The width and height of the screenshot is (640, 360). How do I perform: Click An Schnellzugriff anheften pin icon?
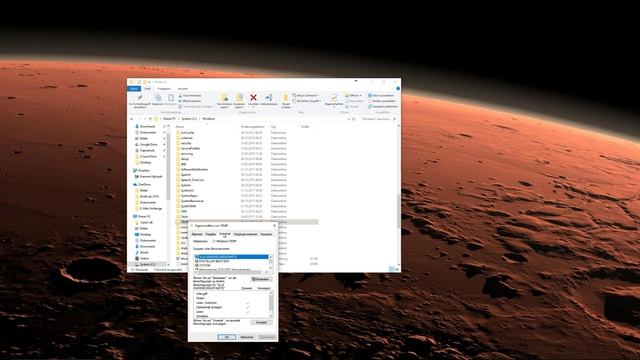click(140, 98)
